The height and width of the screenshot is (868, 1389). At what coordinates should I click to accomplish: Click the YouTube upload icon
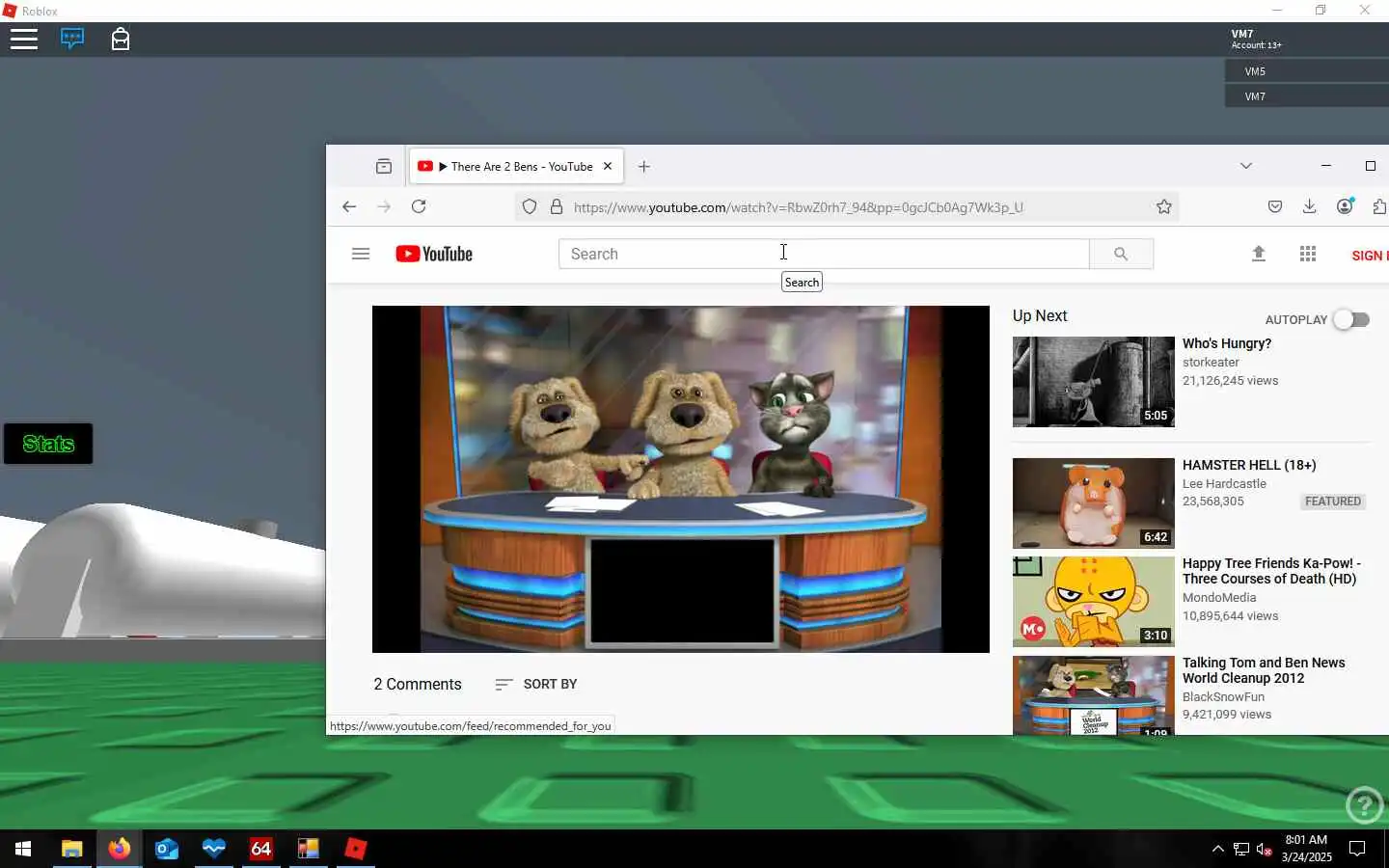(x=1259, y=254)
